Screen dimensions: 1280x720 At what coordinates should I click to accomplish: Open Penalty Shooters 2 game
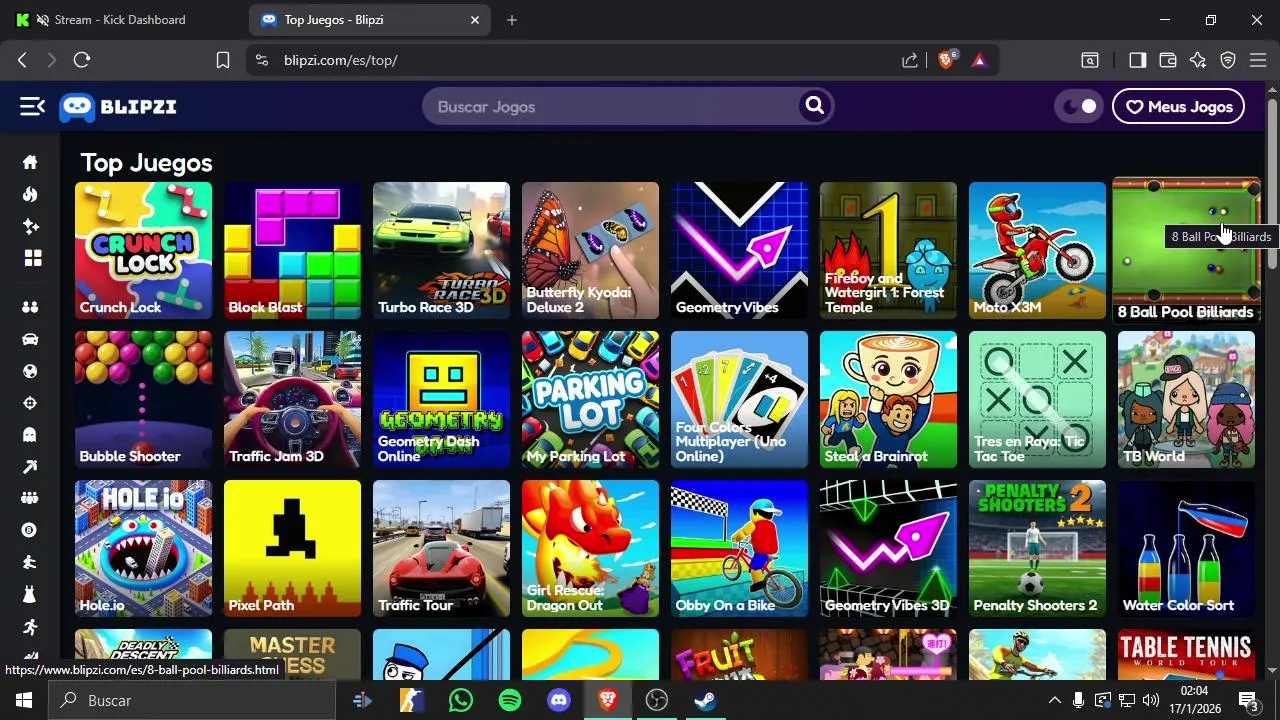[1037, 548]
